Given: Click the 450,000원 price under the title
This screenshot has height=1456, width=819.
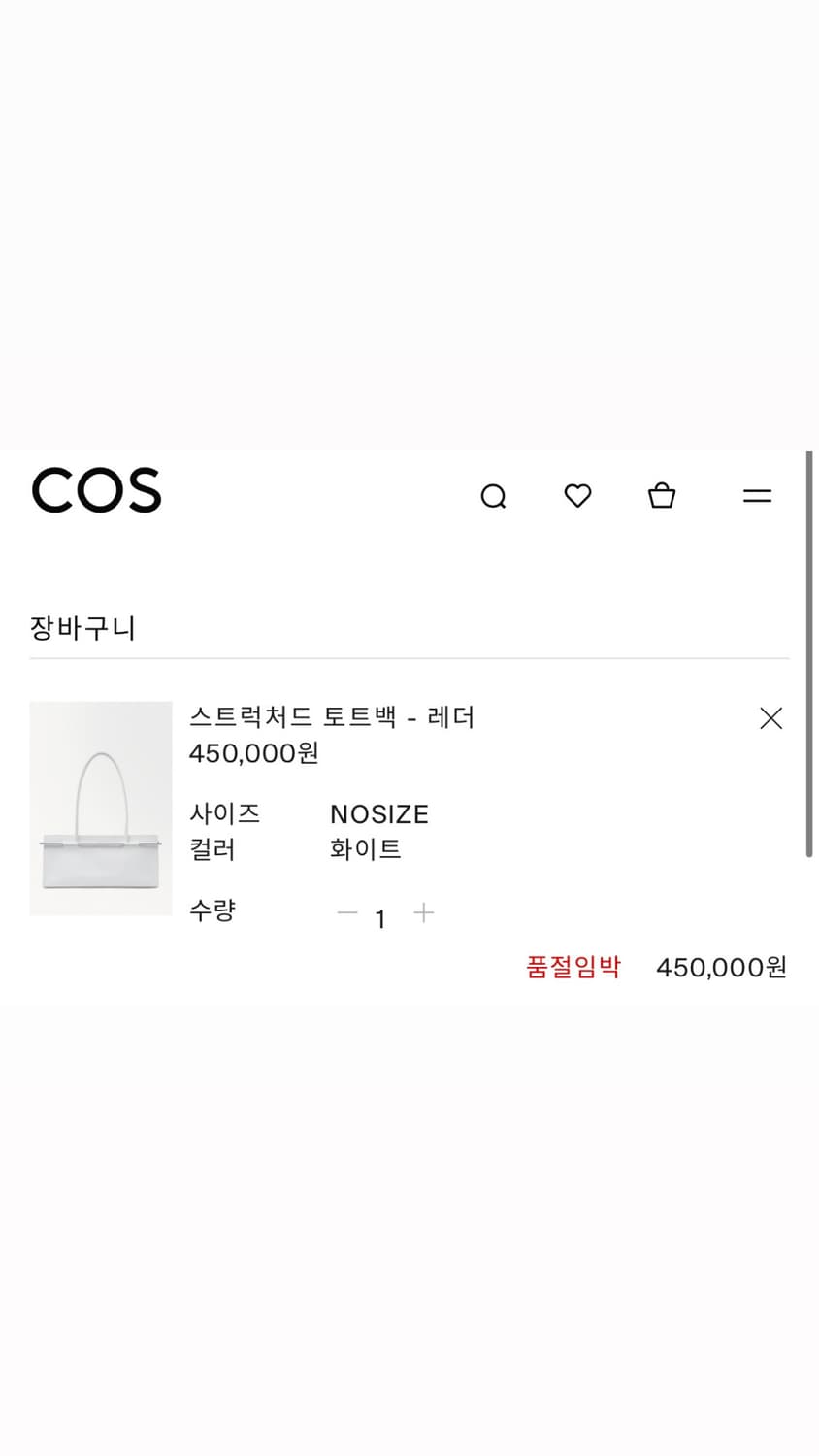Looking at the screenshot, I should tap(253, 753).
